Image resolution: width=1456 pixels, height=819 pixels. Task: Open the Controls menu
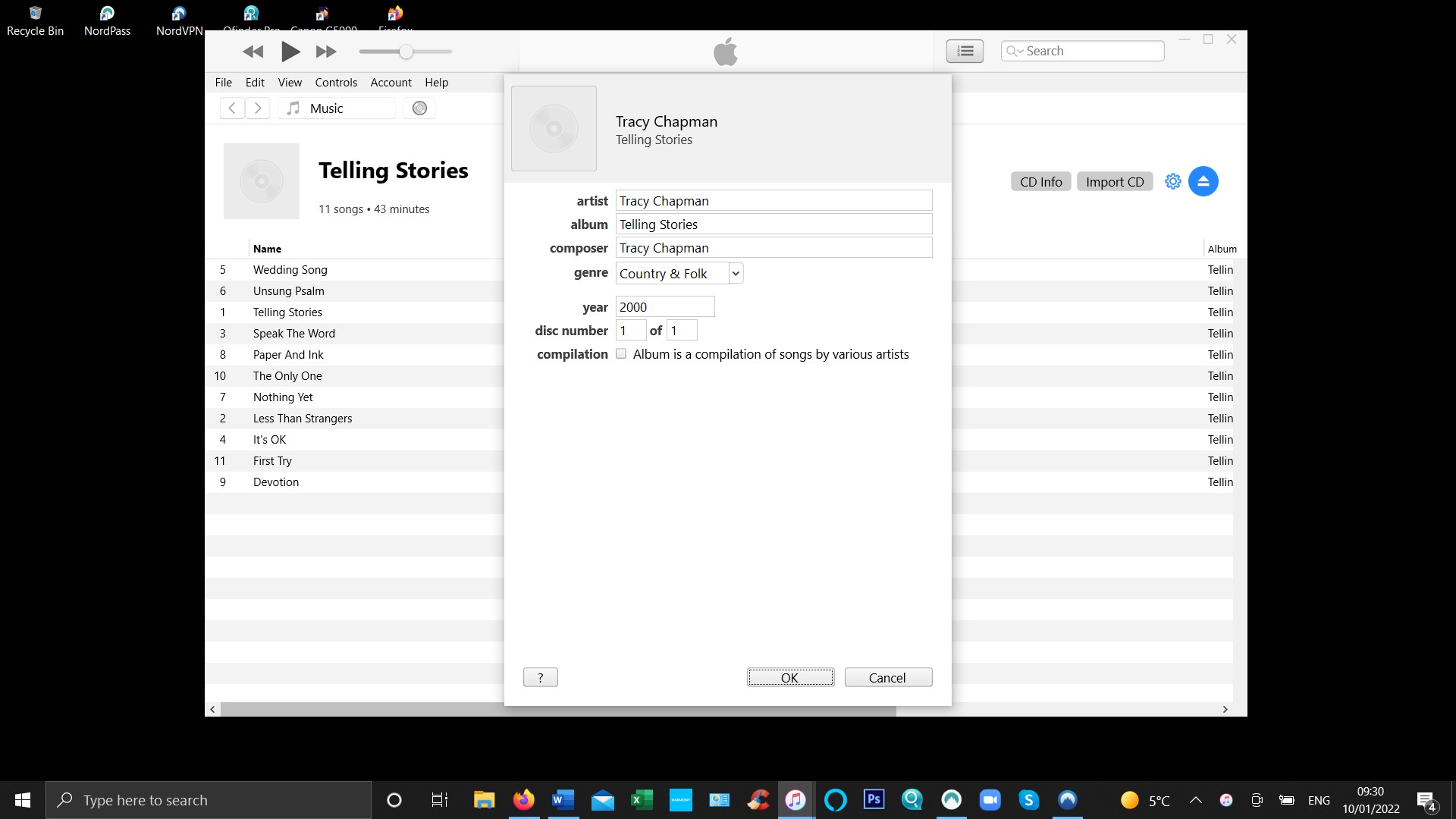[x=336, y=83]
